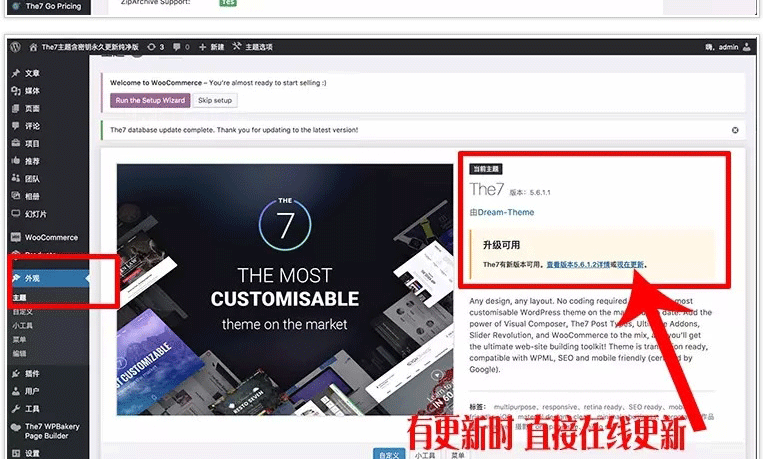This screenshot has width=763, height=459.
Task: Open the admin user avatar menu
Action: pyautogui.click(x=746, y=47)
